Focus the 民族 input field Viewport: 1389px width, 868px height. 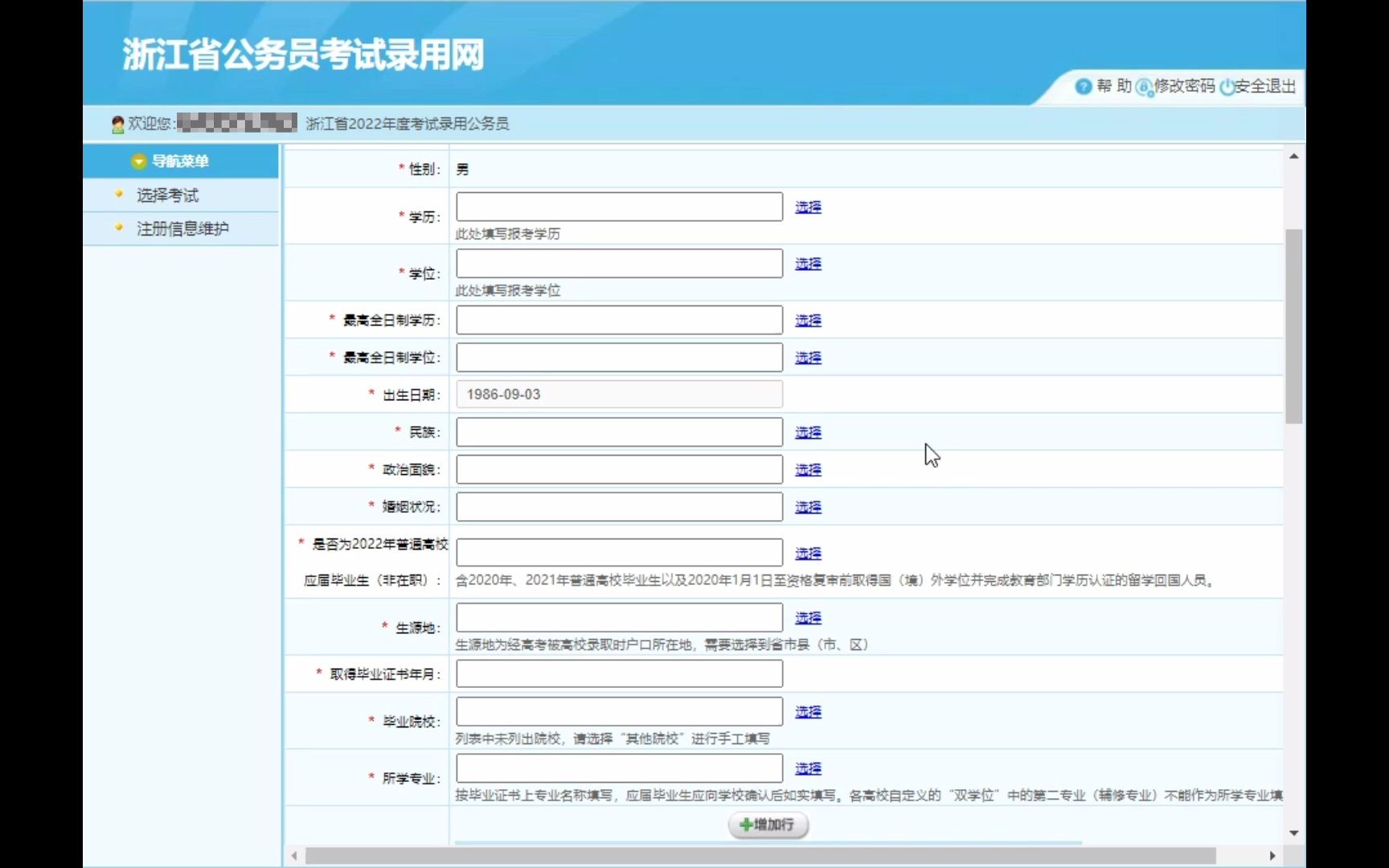[619, 432]
